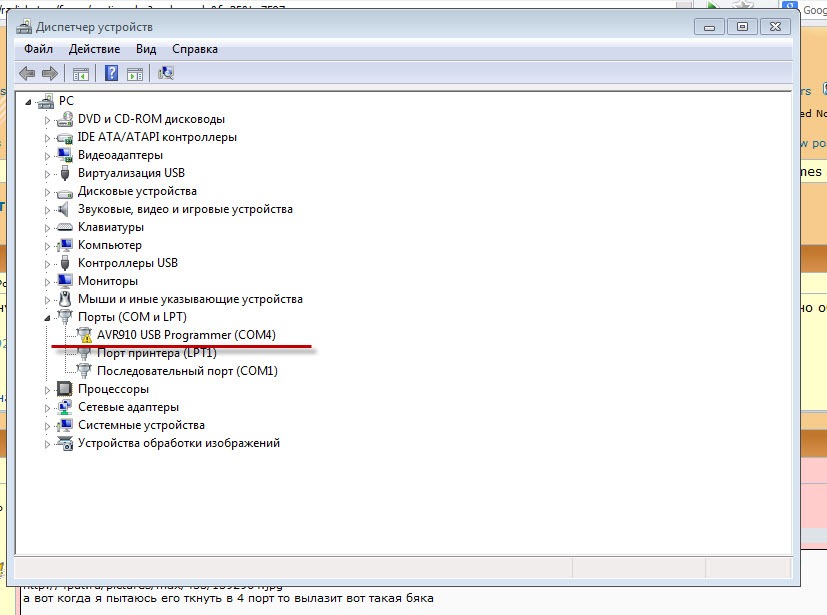Click the Back arrow toolbar icon

[x=27, y=73]
